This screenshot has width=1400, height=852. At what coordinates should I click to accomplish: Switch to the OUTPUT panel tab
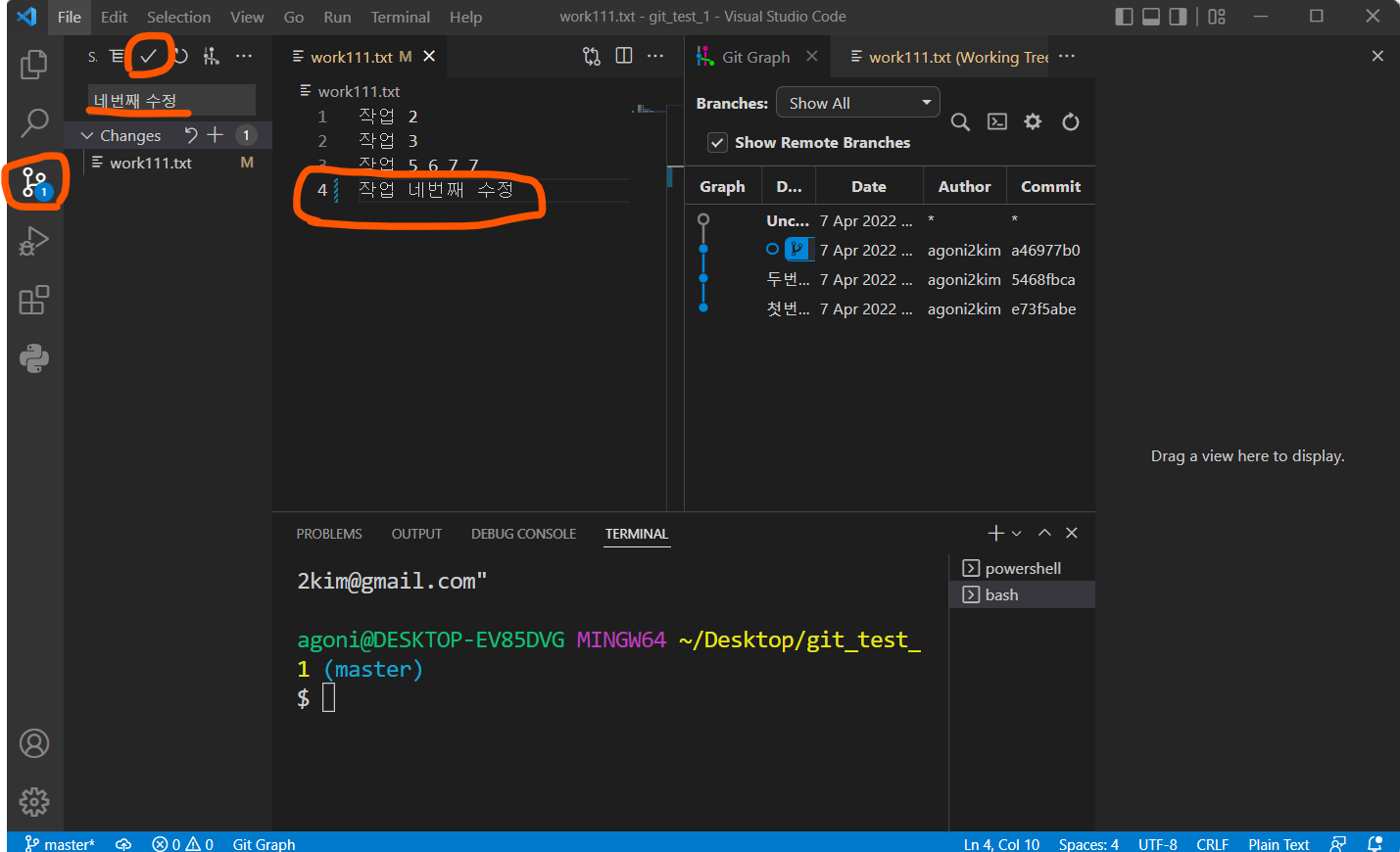tap(416, 534)
